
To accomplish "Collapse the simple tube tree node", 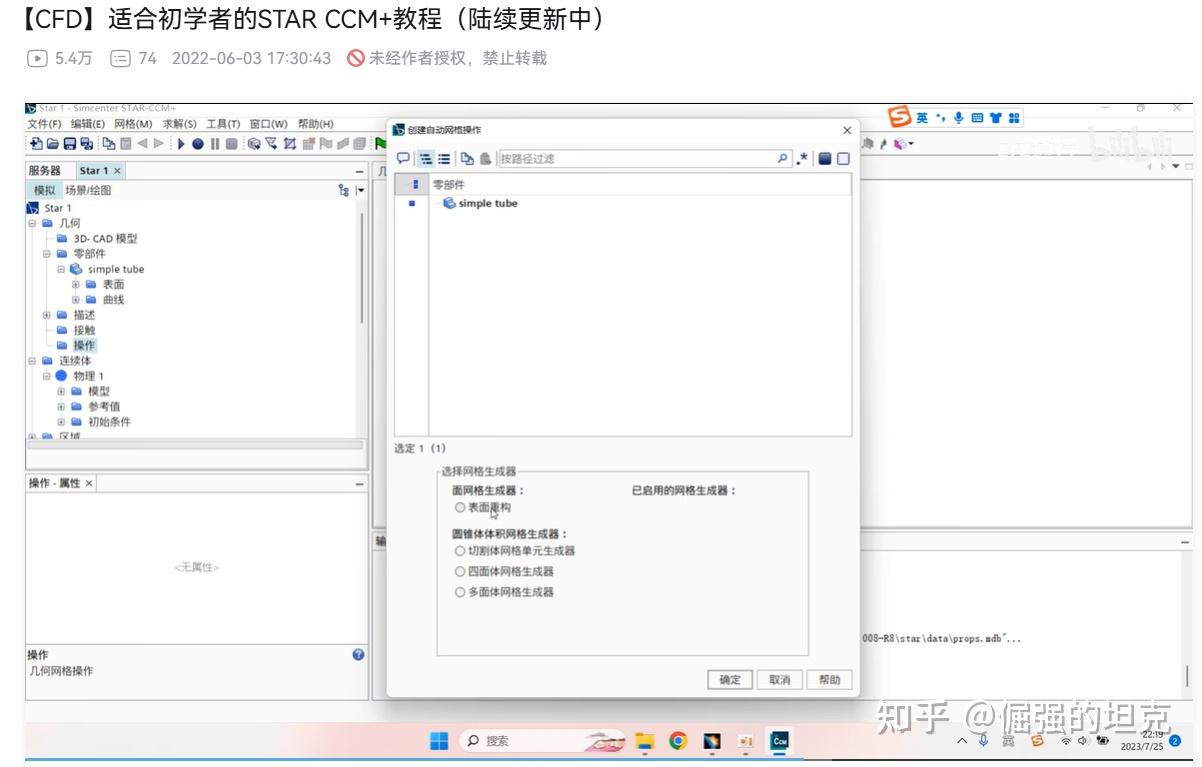I will [x=61, y=269].
